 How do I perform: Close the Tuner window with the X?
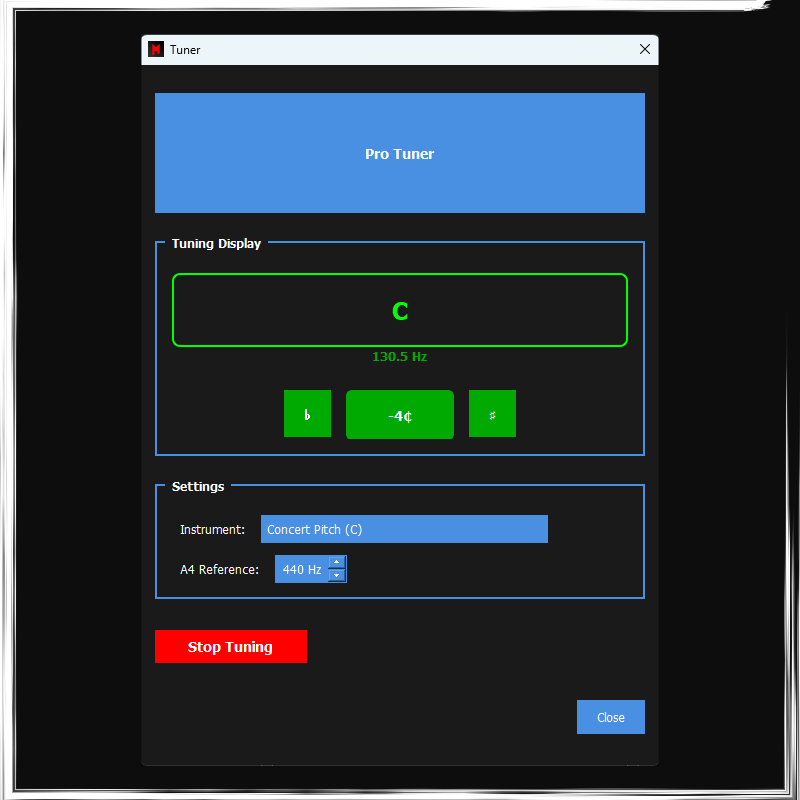pyautogui.click(x=645, y=49)
